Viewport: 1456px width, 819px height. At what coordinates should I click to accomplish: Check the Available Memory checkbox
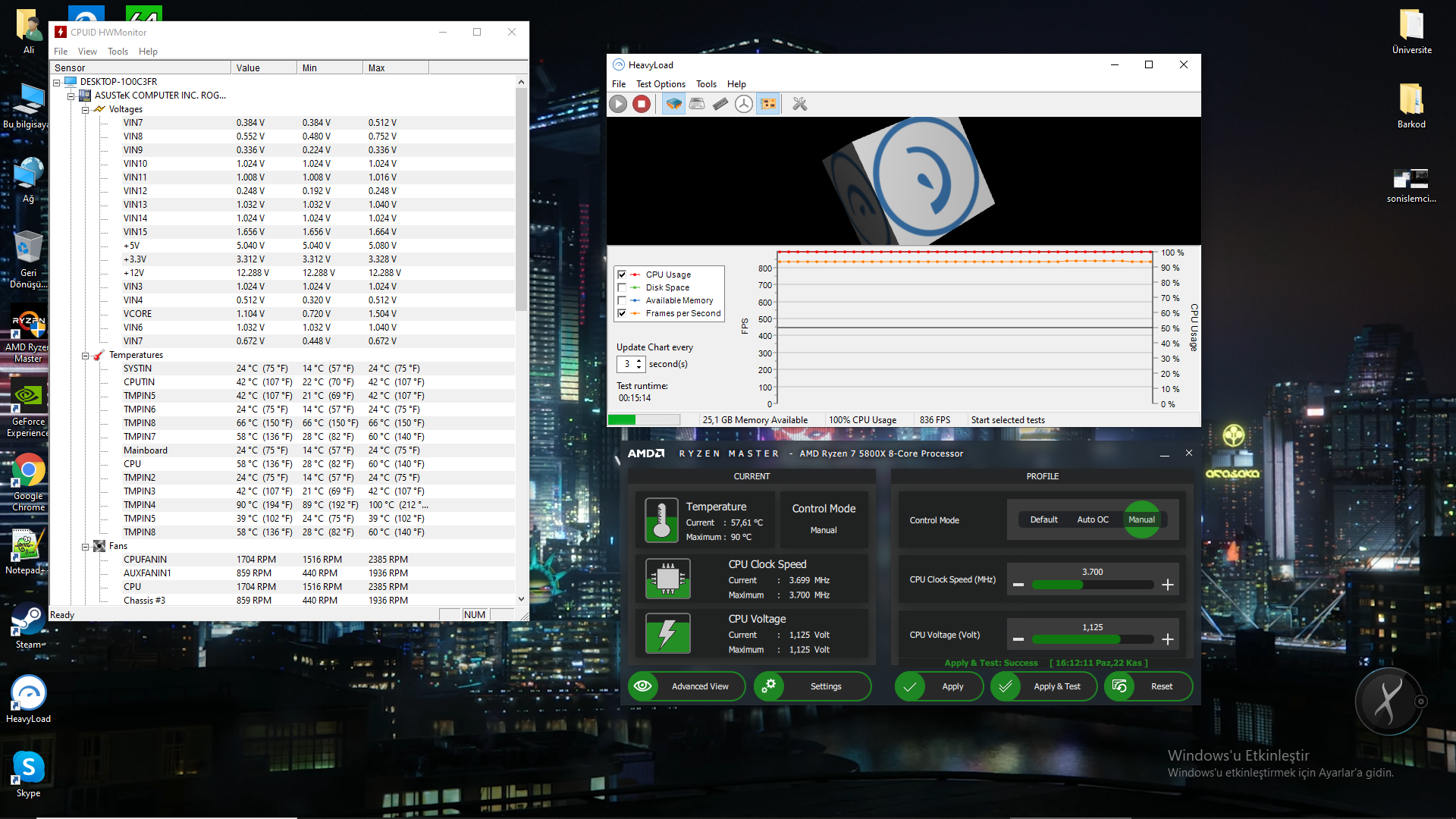click(x=622, y=300)
